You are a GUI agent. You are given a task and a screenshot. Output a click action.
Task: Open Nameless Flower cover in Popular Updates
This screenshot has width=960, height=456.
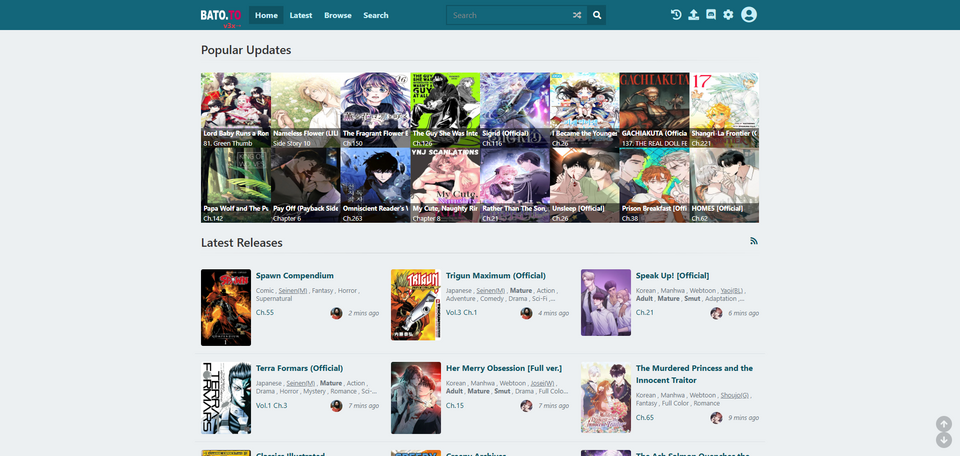point(306,110)
